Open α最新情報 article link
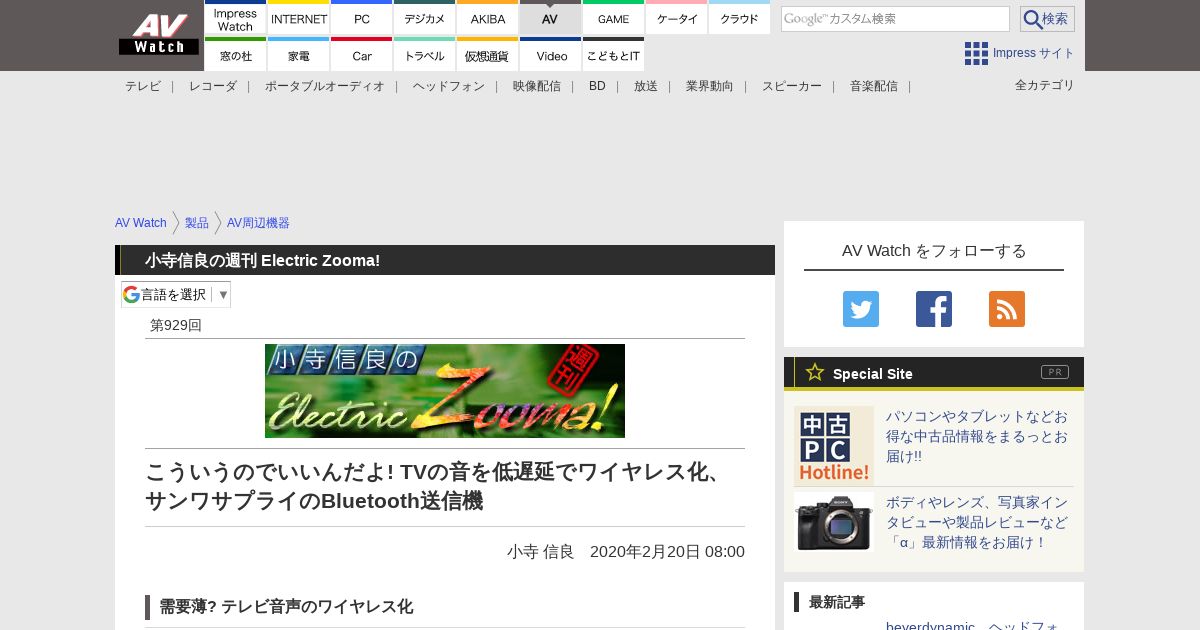This screenshot has width=1200, height=630. (977, 522)
